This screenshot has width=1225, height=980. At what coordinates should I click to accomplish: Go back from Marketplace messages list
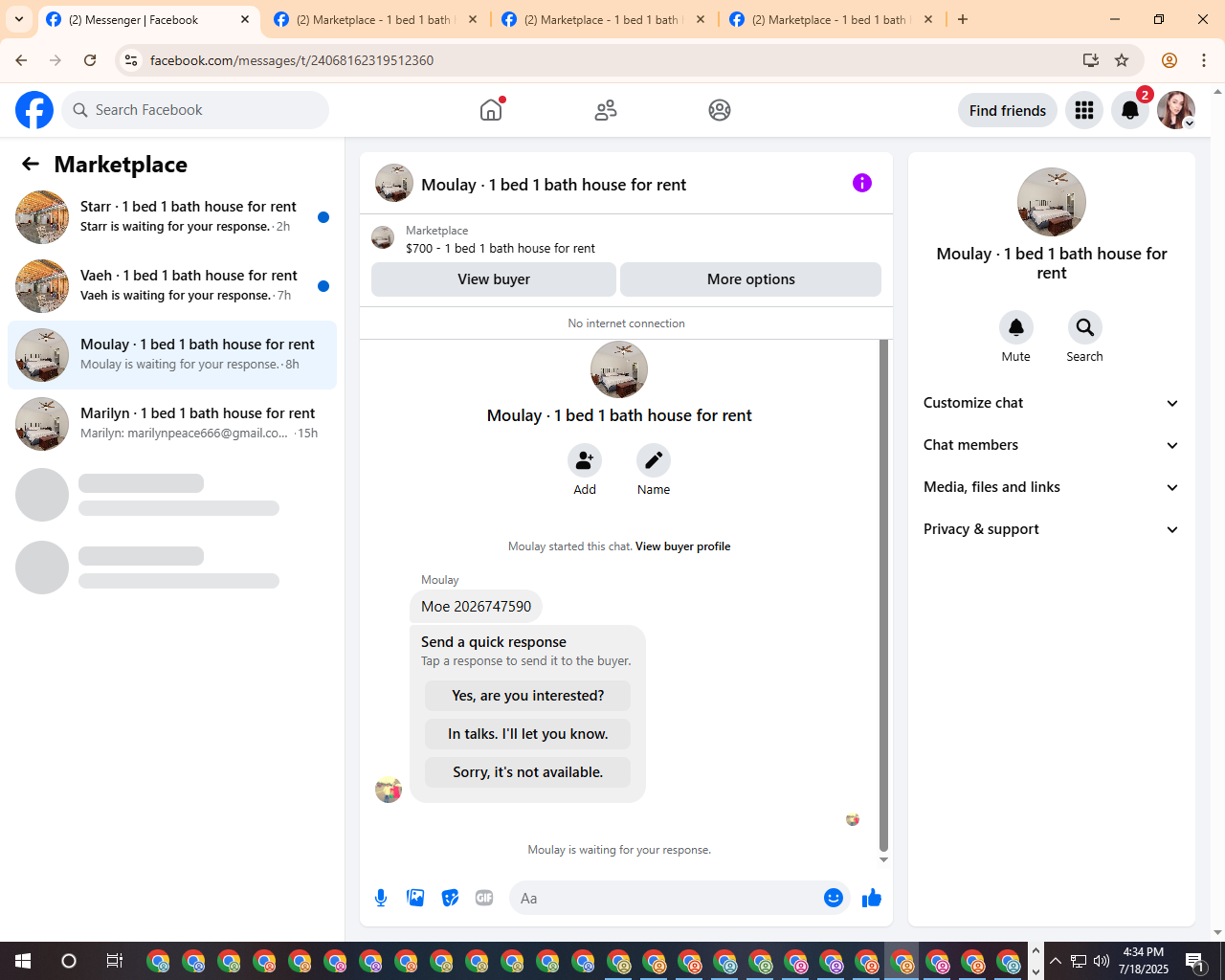(31, 164)
